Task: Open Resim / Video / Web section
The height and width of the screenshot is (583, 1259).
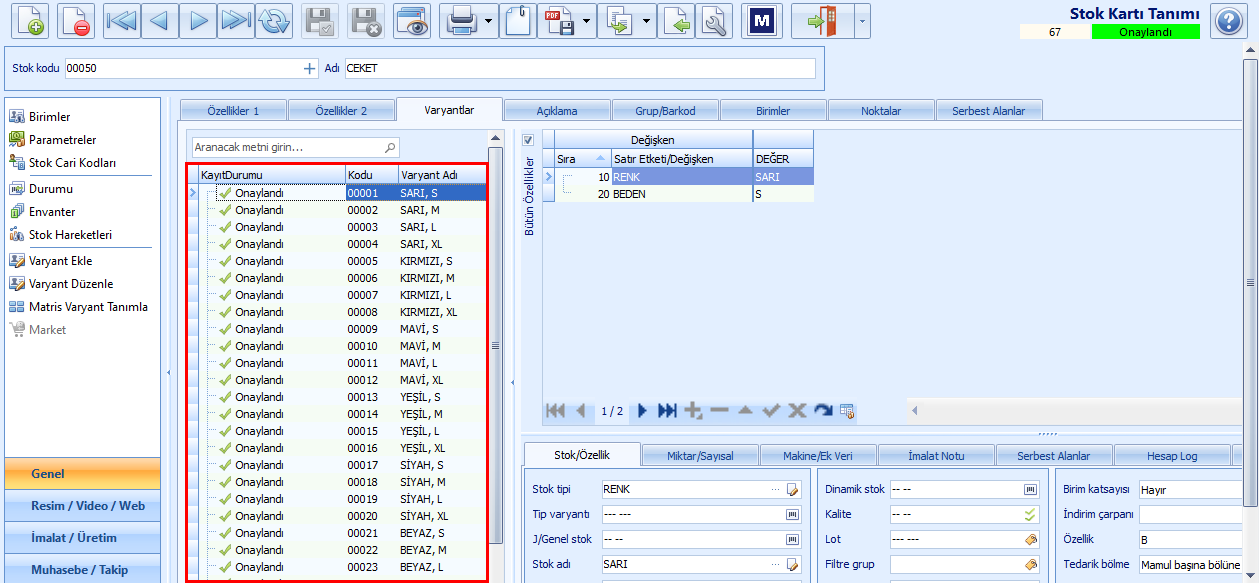Action: pyautogui.click(x=82, y=506)
